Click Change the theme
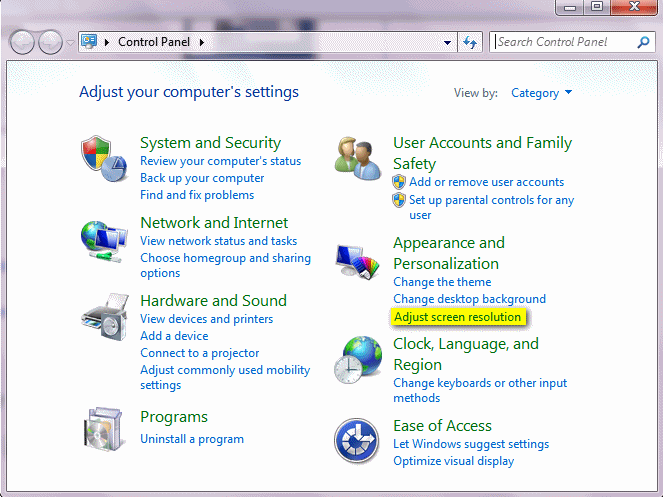Viewport: 663px width, 497px height. [x=442, y=282]
